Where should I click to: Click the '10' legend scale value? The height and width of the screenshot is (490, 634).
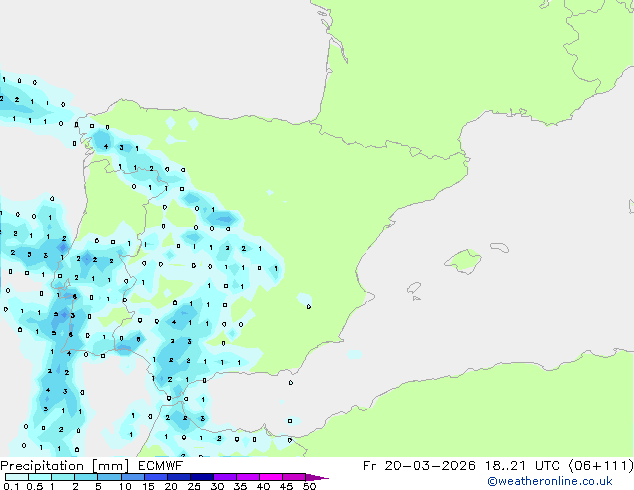125,486
